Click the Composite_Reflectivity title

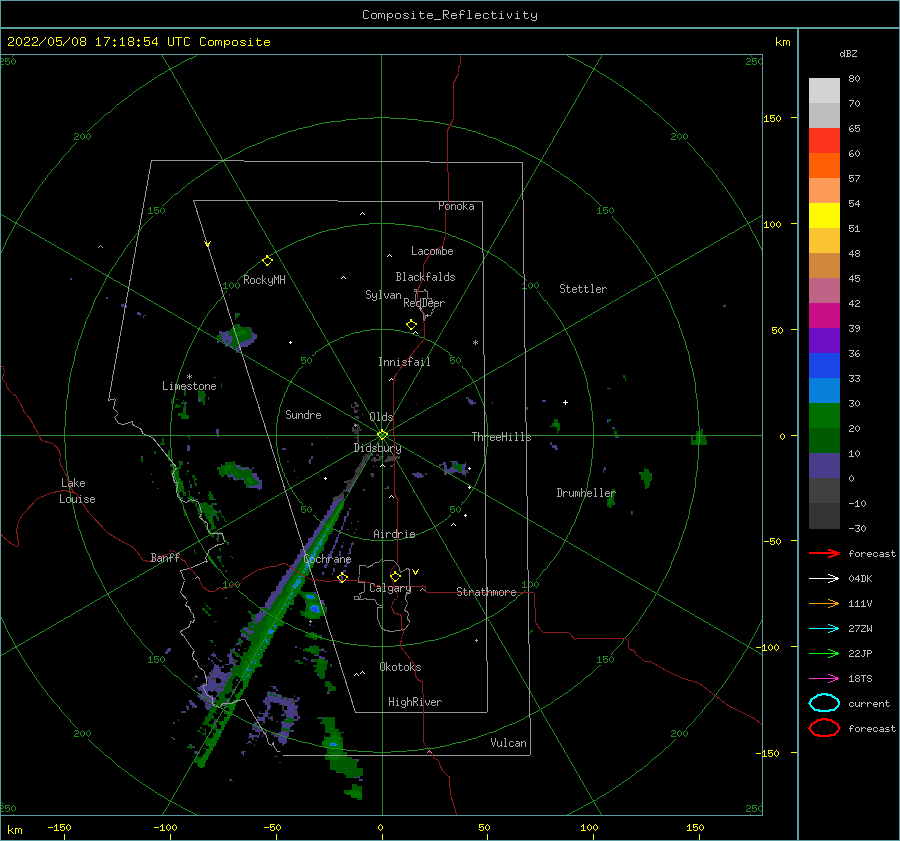coord(450,15)
